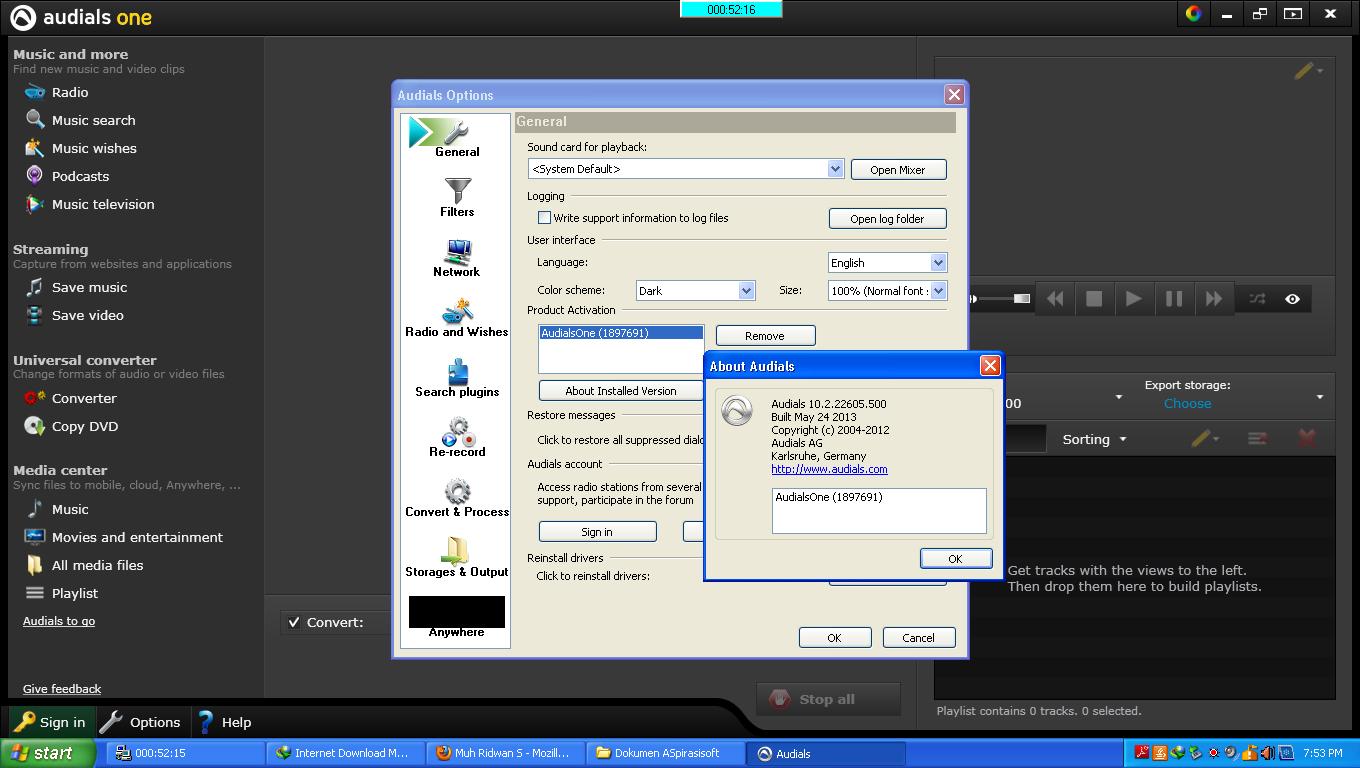The width and height of the screenshot is (1360, 768).
Task: Click the player play button
Action: [1133, 299]
